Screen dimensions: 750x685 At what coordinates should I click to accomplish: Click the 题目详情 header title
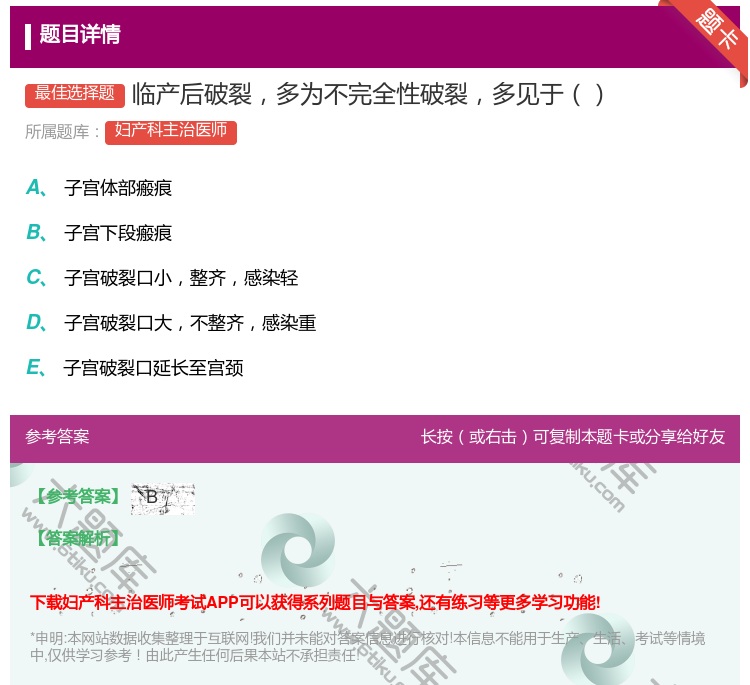pyautogui.click(x=80, y=34)
